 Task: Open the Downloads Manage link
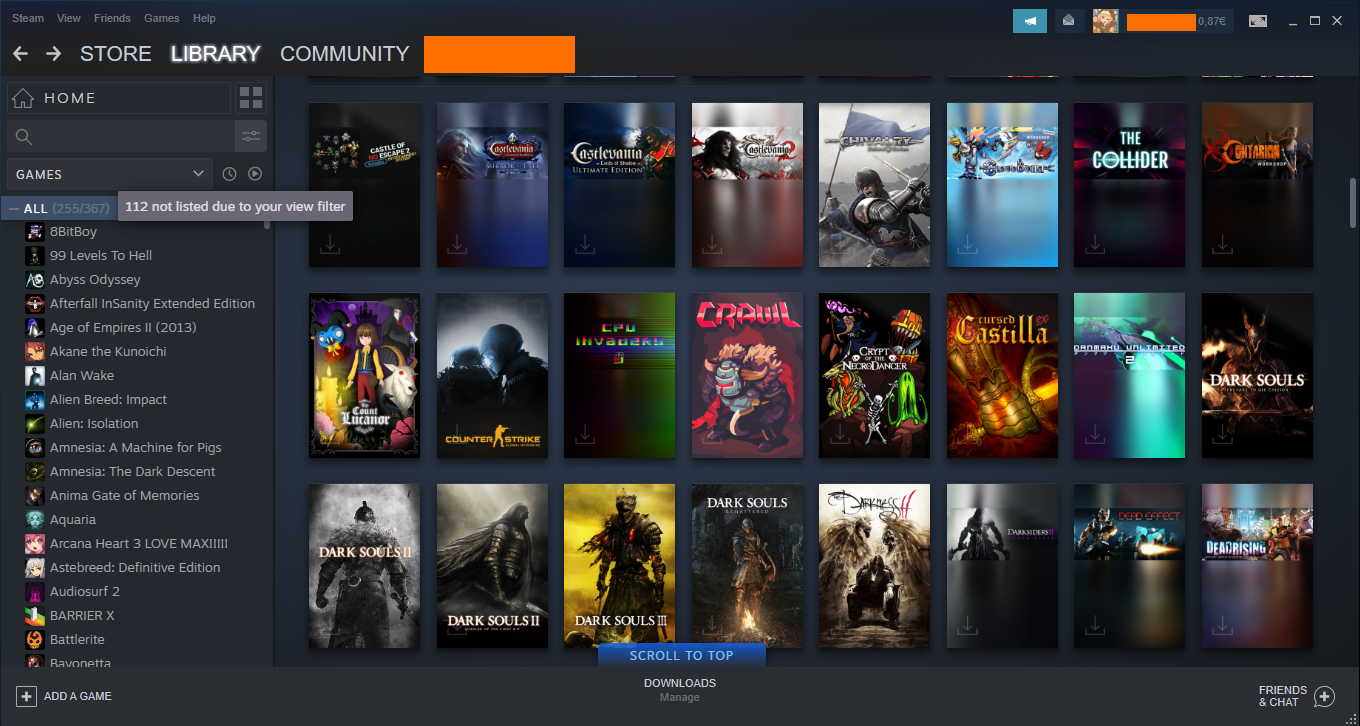pyautogui.click(x=680, y=697)
